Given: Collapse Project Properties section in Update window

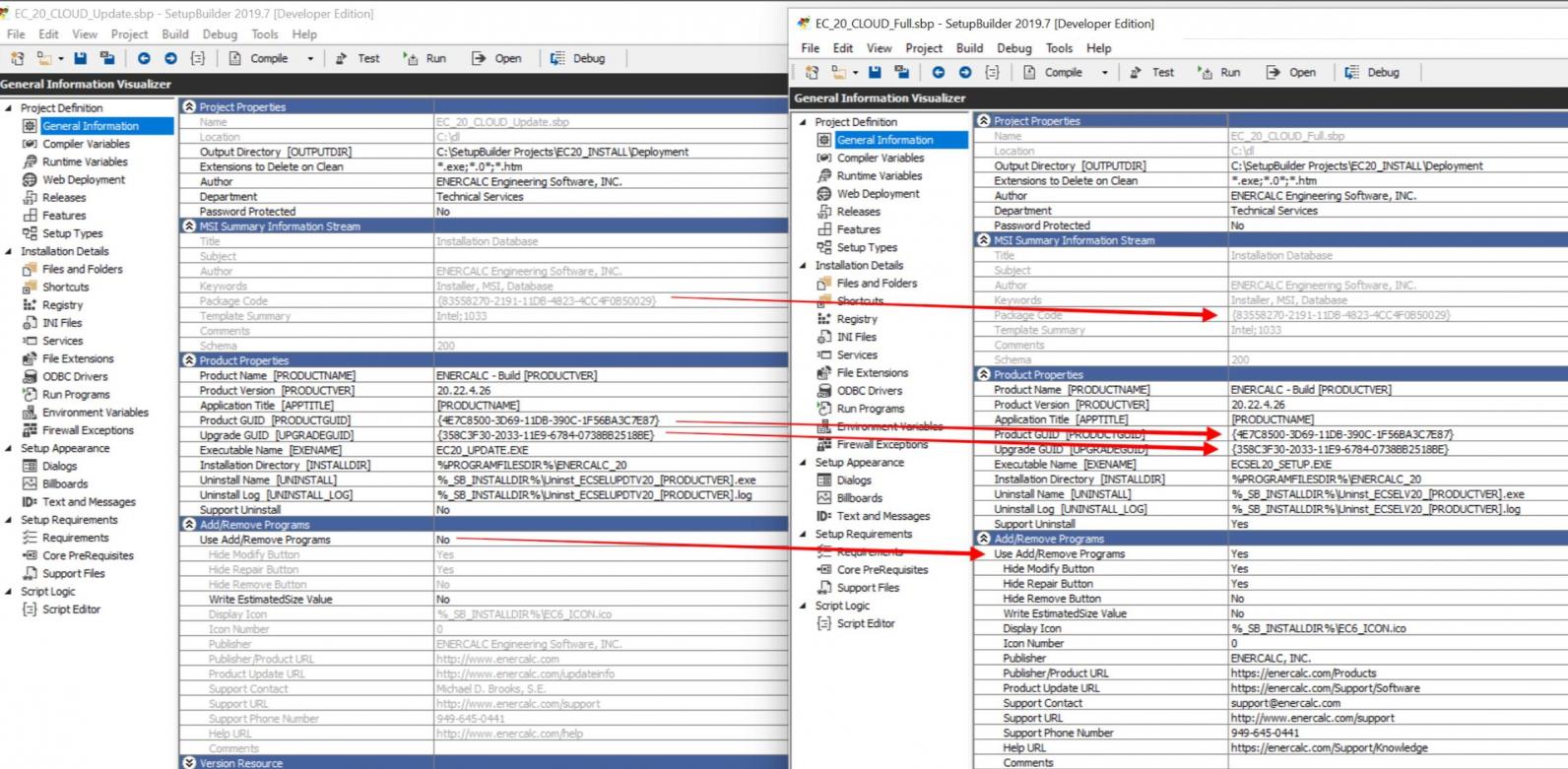Looking at the screenshot, I should point(189,106).
